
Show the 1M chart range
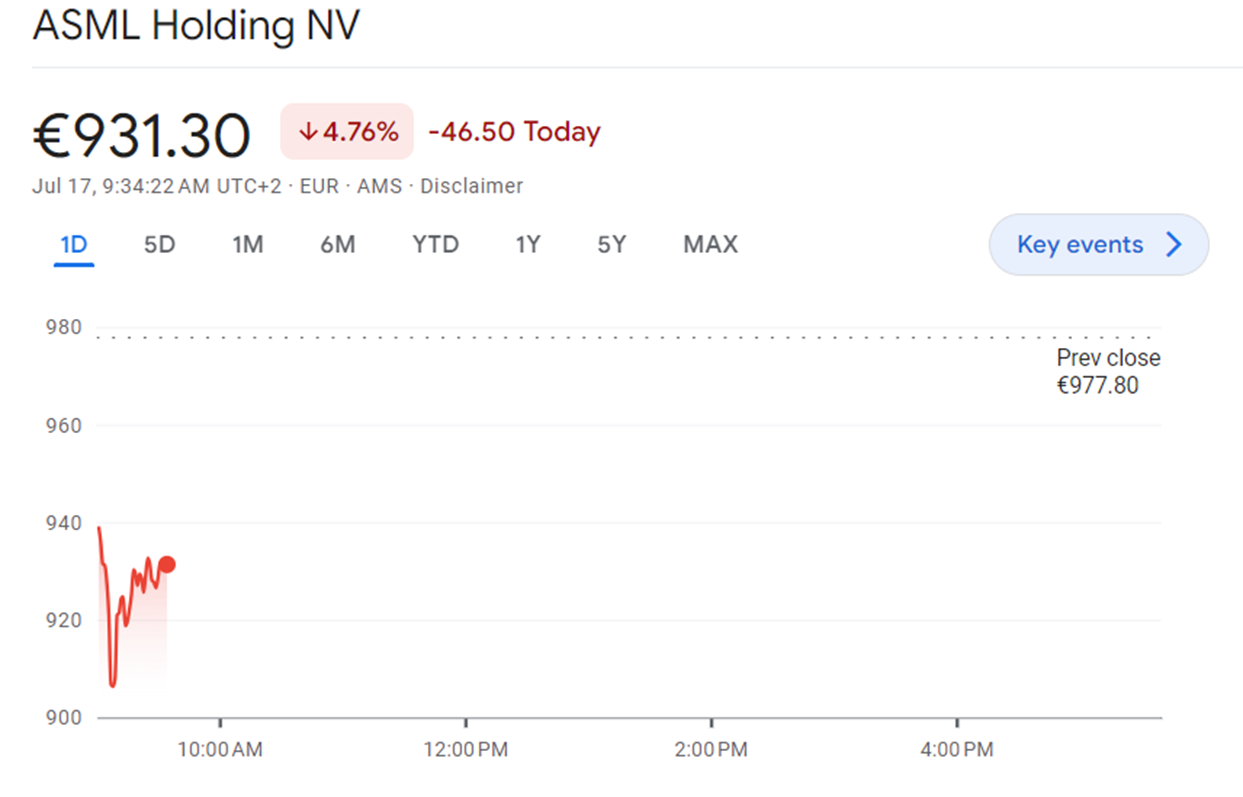click(x=247, y=245)
